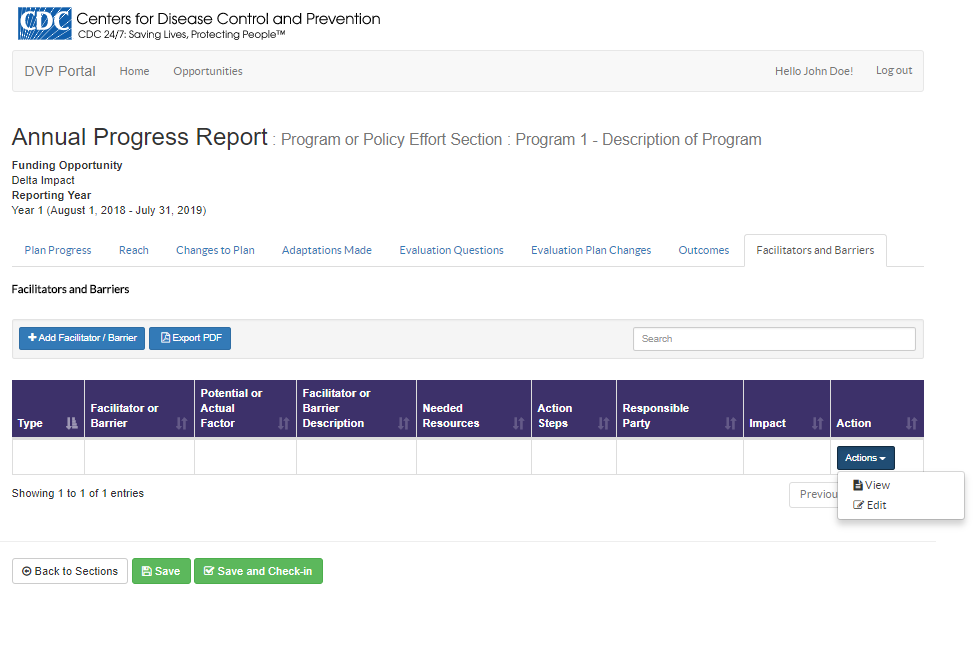This screenshot has height=652, width=978.
Task: Export the table as PDF
Action: coord(190,338)
